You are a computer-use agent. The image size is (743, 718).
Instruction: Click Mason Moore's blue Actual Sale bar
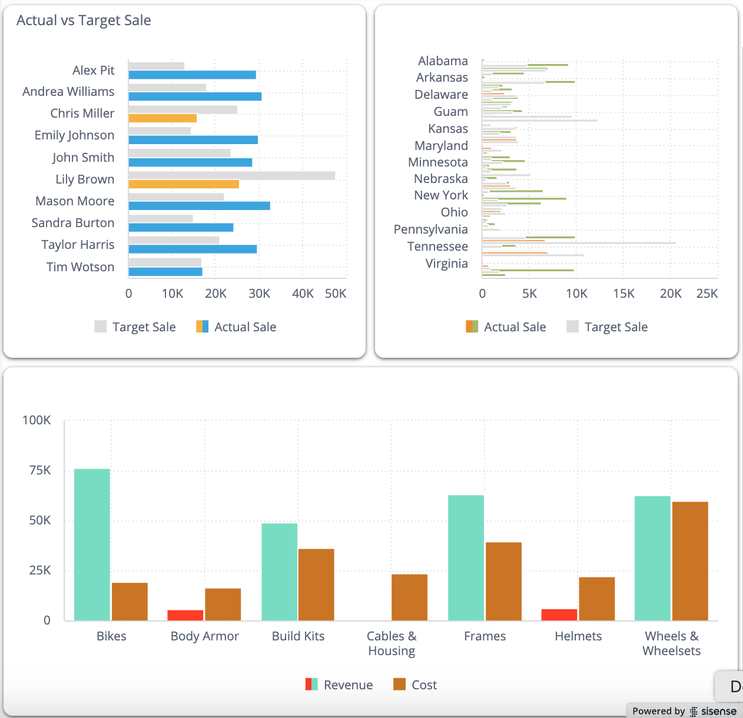click(x=199, y=206)
